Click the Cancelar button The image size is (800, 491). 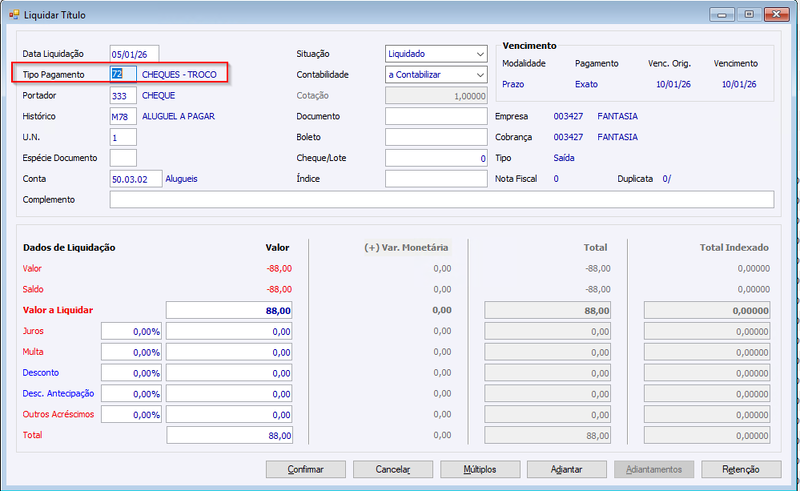coord(393,469)
